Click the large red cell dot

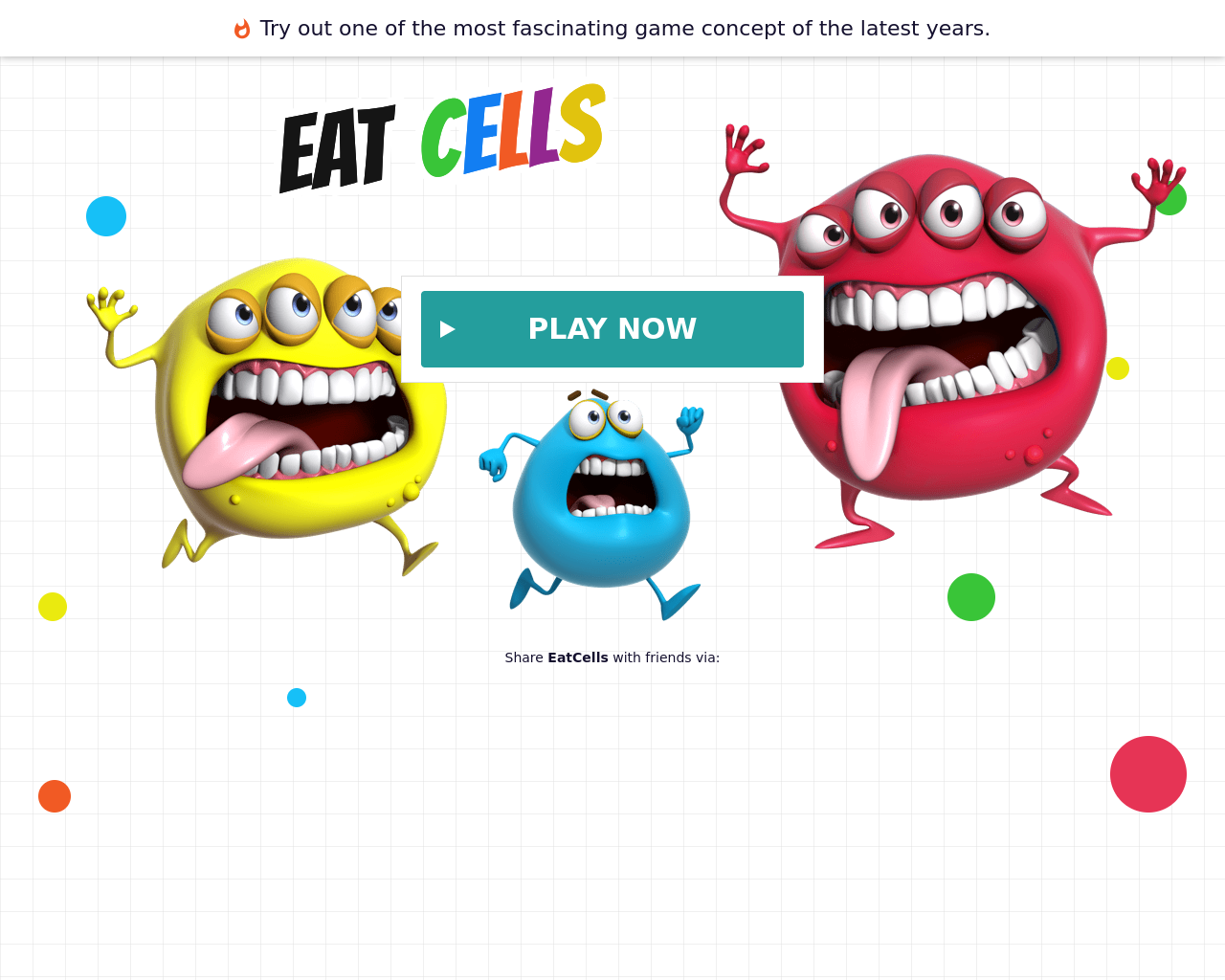click(1148, 774)
